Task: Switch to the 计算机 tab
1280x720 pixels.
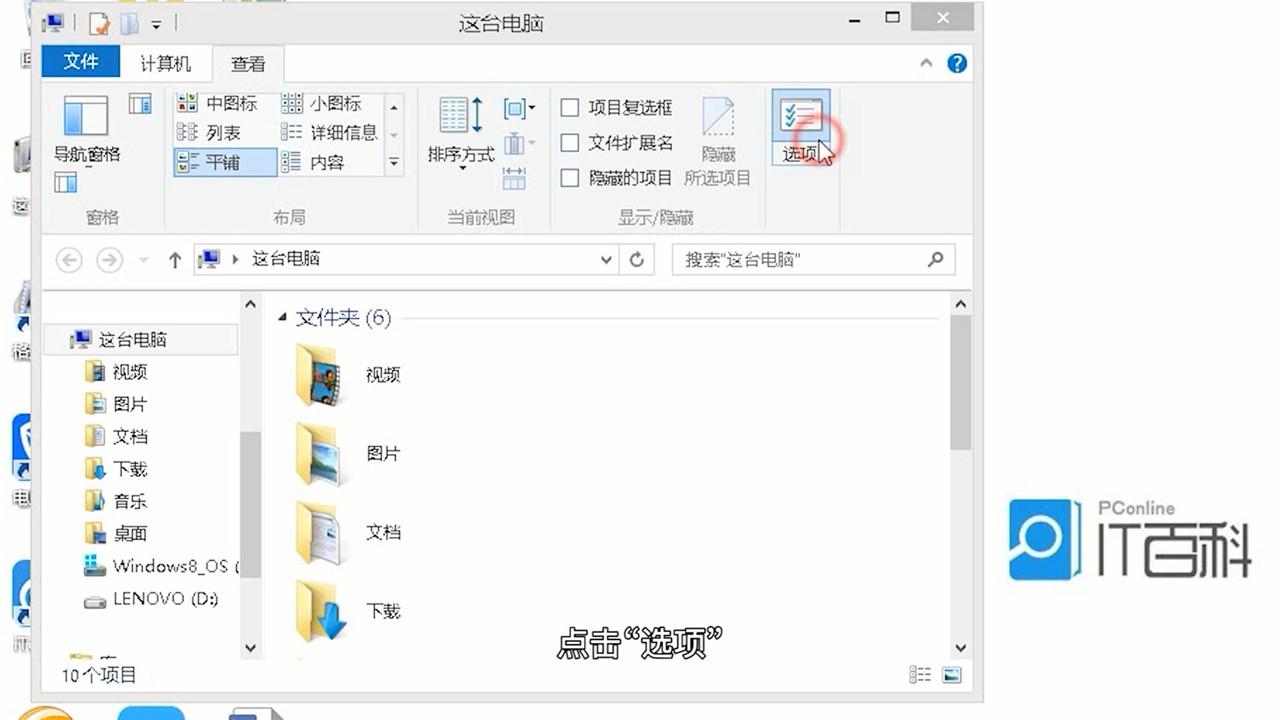Action: coord(165,63)
